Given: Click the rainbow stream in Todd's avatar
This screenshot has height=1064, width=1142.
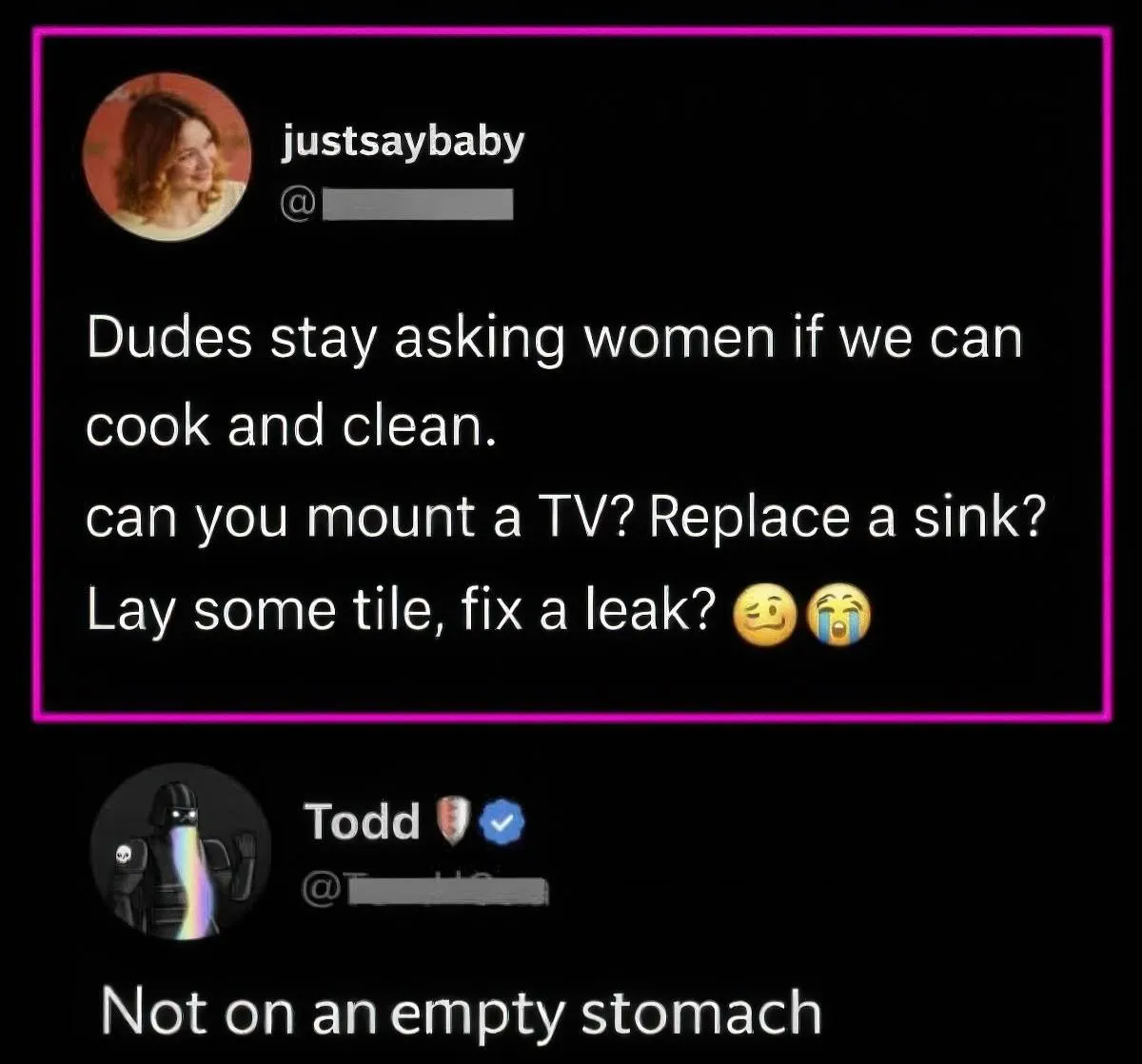Looking at the screenshot, I should [195, 880].
